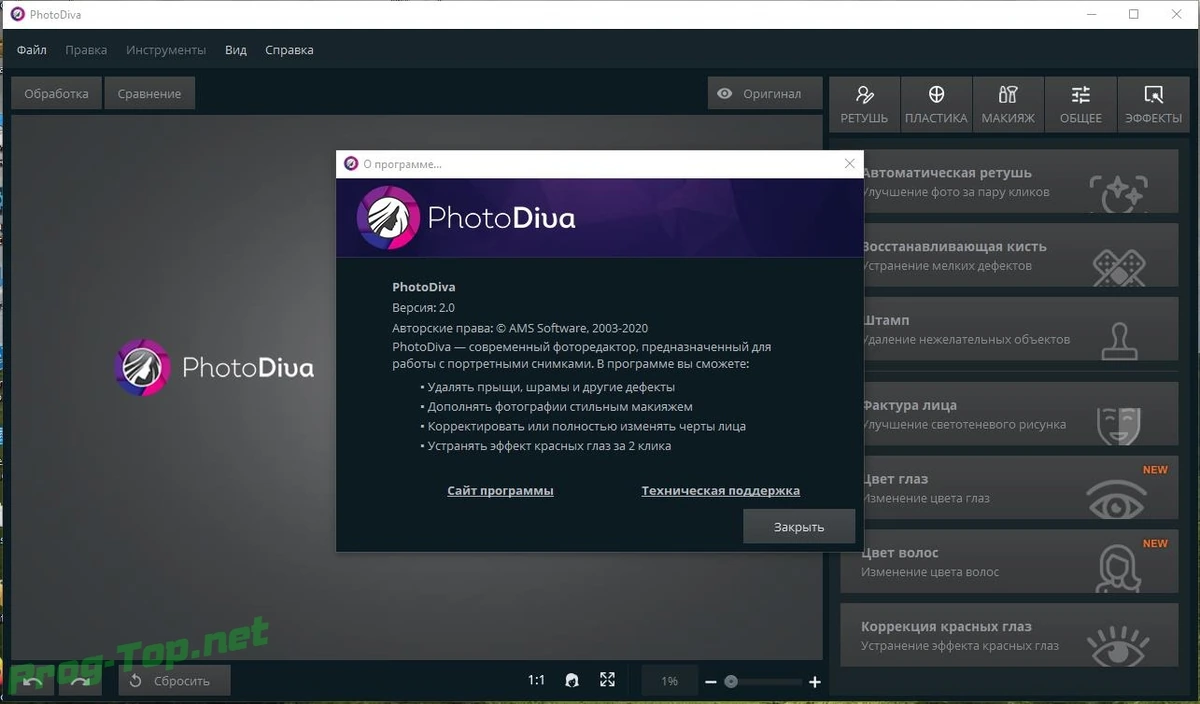Click the 1% zoom value field
Image resolution: width=1200 pixels, height=704 pixels.
click(670, 681)
